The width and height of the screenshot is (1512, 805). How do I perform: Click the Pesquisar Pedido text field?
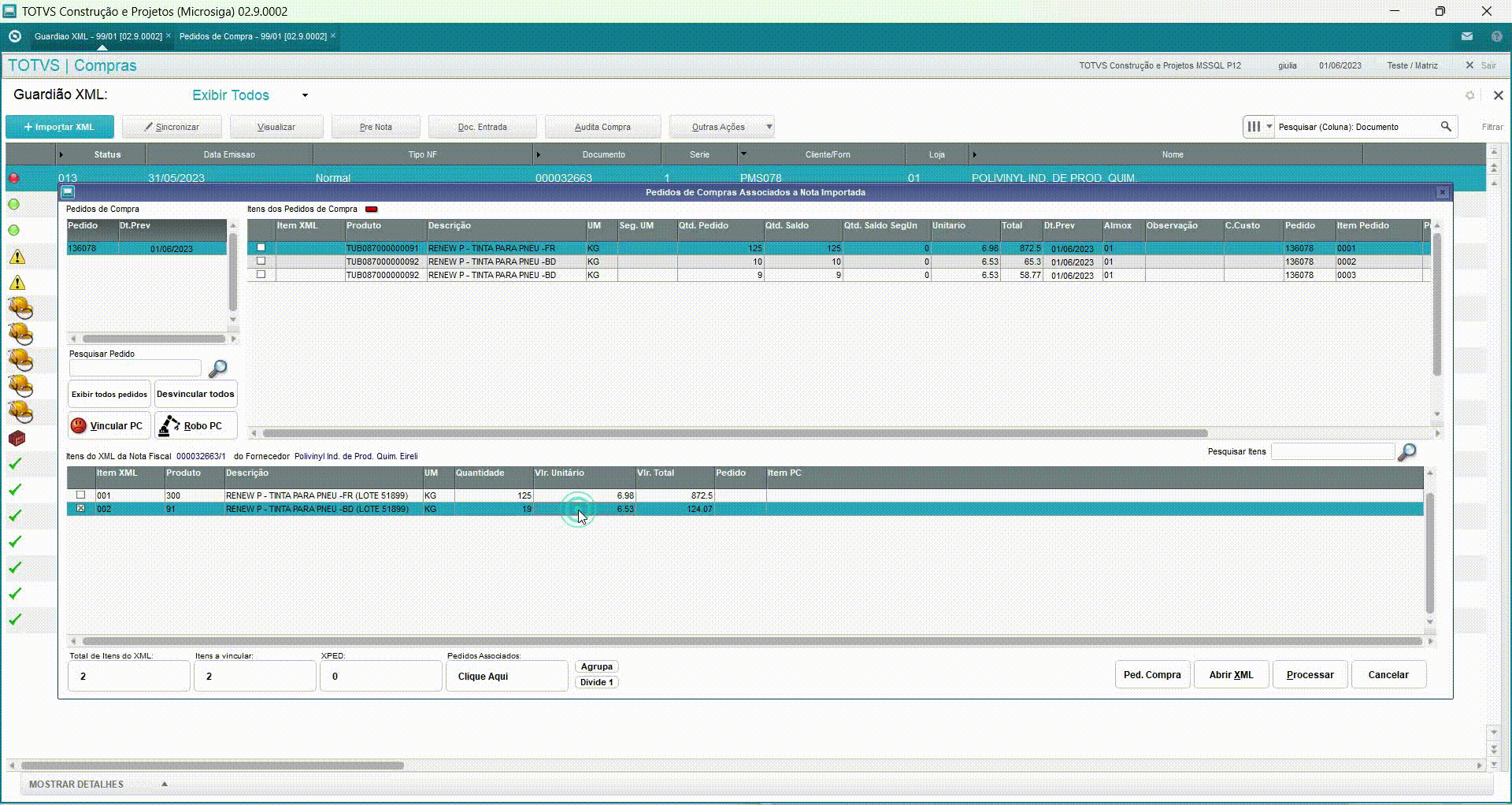tap(135, 369)
